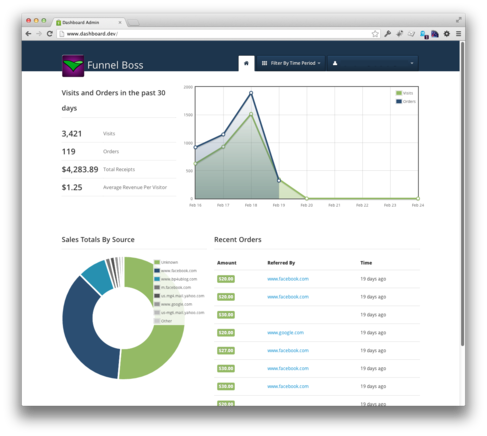Click the gear extension icon in toolbar
This screenshot has width=487, height=436.
[447, 34]
